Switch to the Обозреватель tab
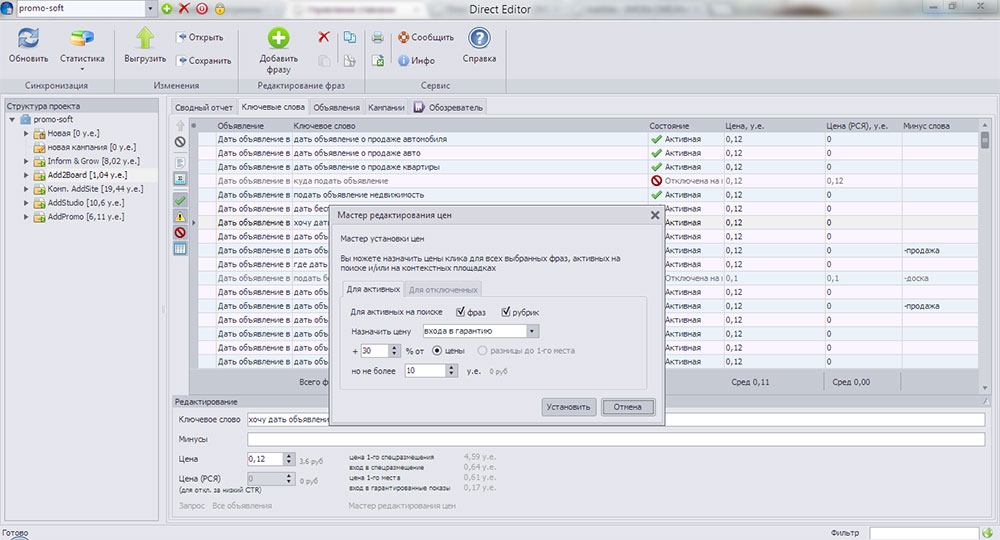The width and height of the screenshot is (1000, 540). [448, 107]
